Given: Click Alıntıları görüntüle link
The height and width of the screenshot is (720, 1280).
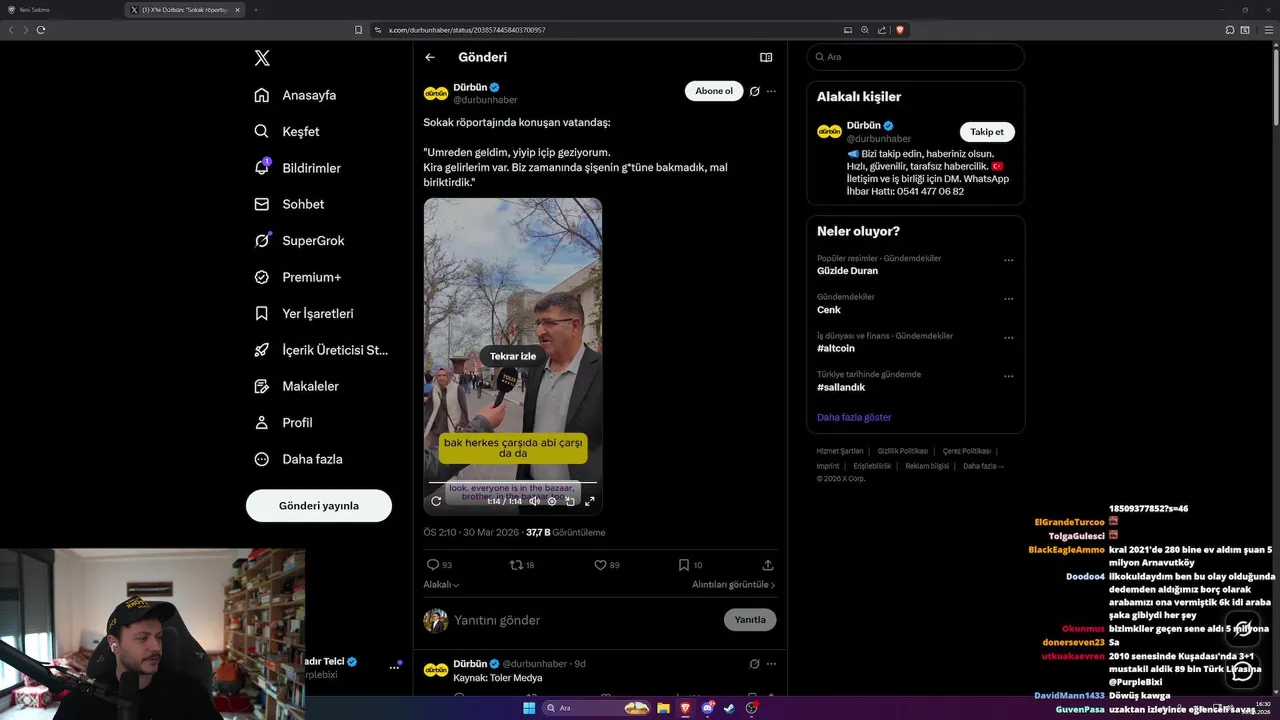Looking at the screenshot, I should (734, 585).
